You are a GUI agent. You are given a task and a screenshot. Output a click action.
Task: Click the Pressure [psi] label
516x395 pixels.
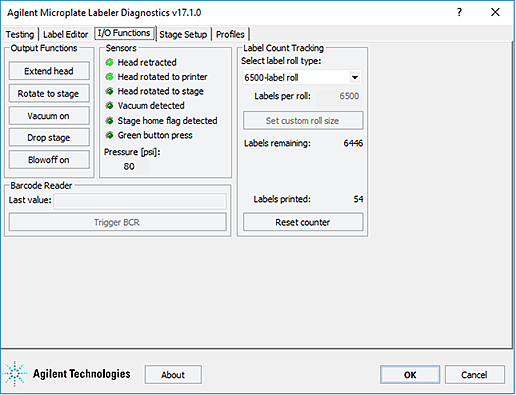132,152
